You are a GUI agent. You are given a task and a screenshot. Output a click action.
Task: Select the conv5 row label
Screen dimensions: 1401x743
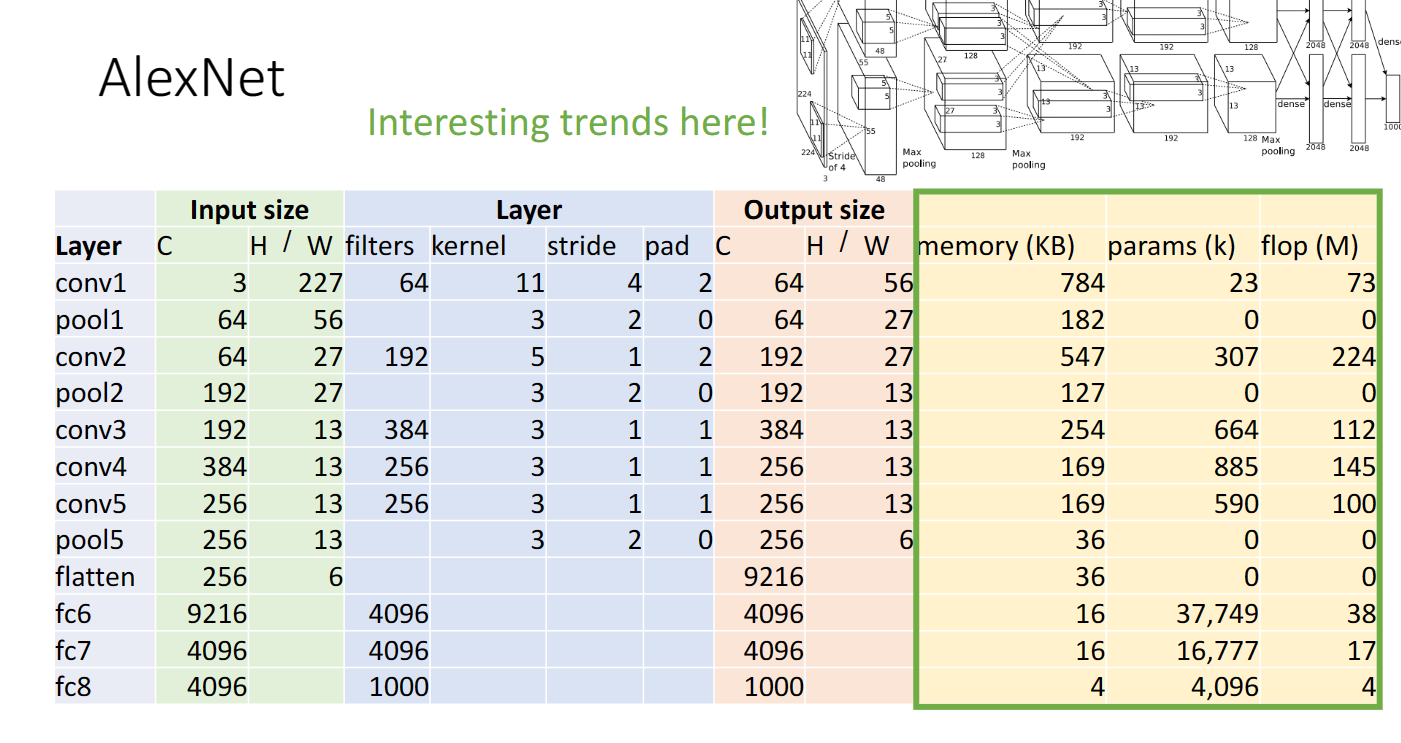point(91,503)
